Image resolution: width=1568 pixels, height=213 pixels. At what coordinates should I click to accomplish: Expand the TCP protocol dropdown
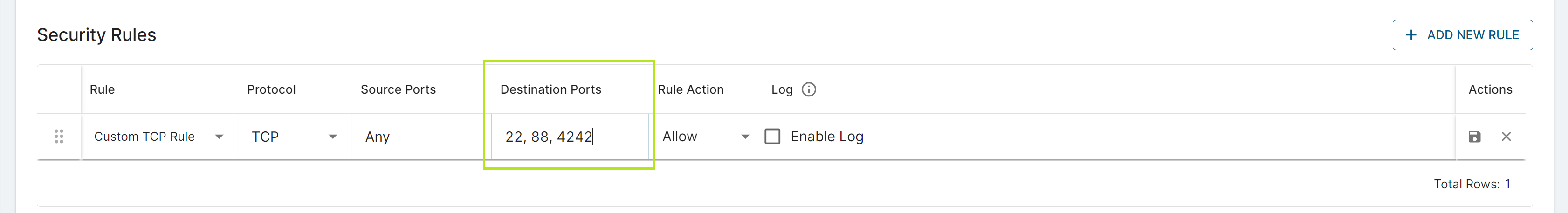294,136
